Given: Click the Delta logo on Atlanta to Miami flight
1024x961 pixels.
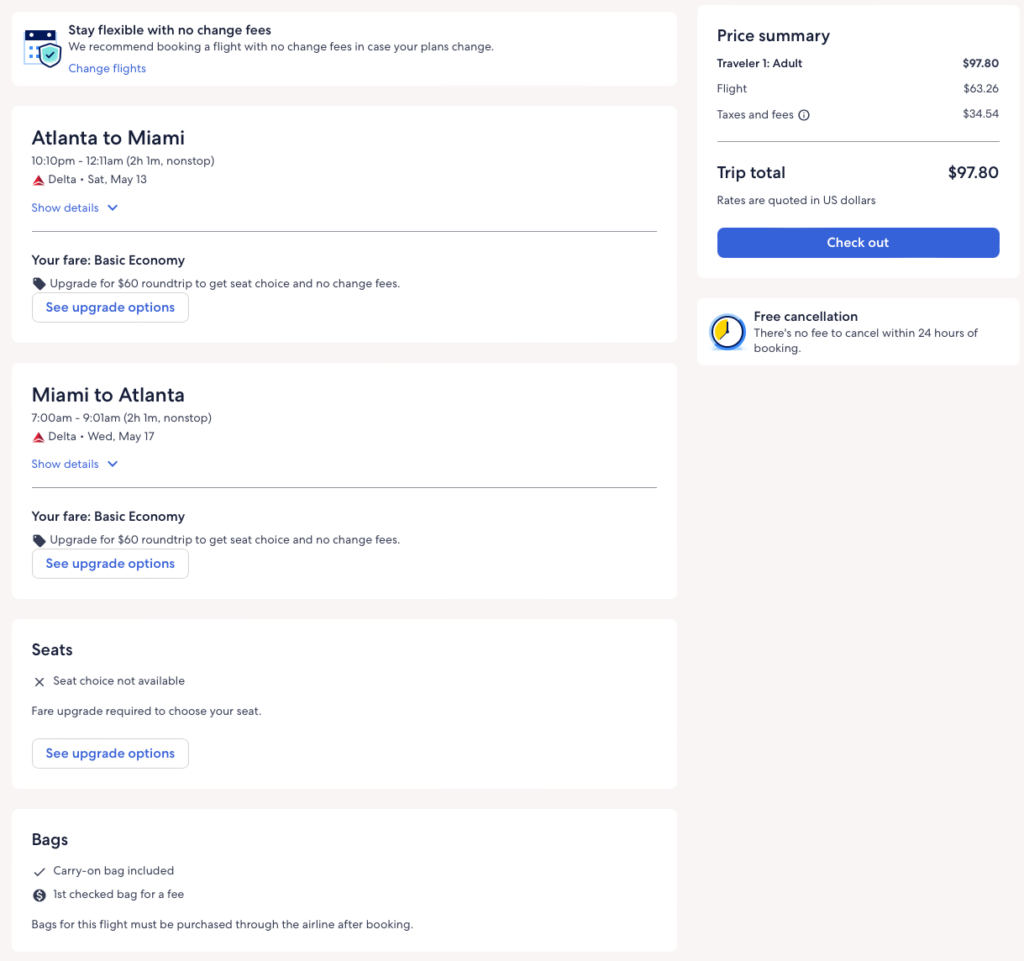Looking at the screenshot, I should (x=39, y=180).
